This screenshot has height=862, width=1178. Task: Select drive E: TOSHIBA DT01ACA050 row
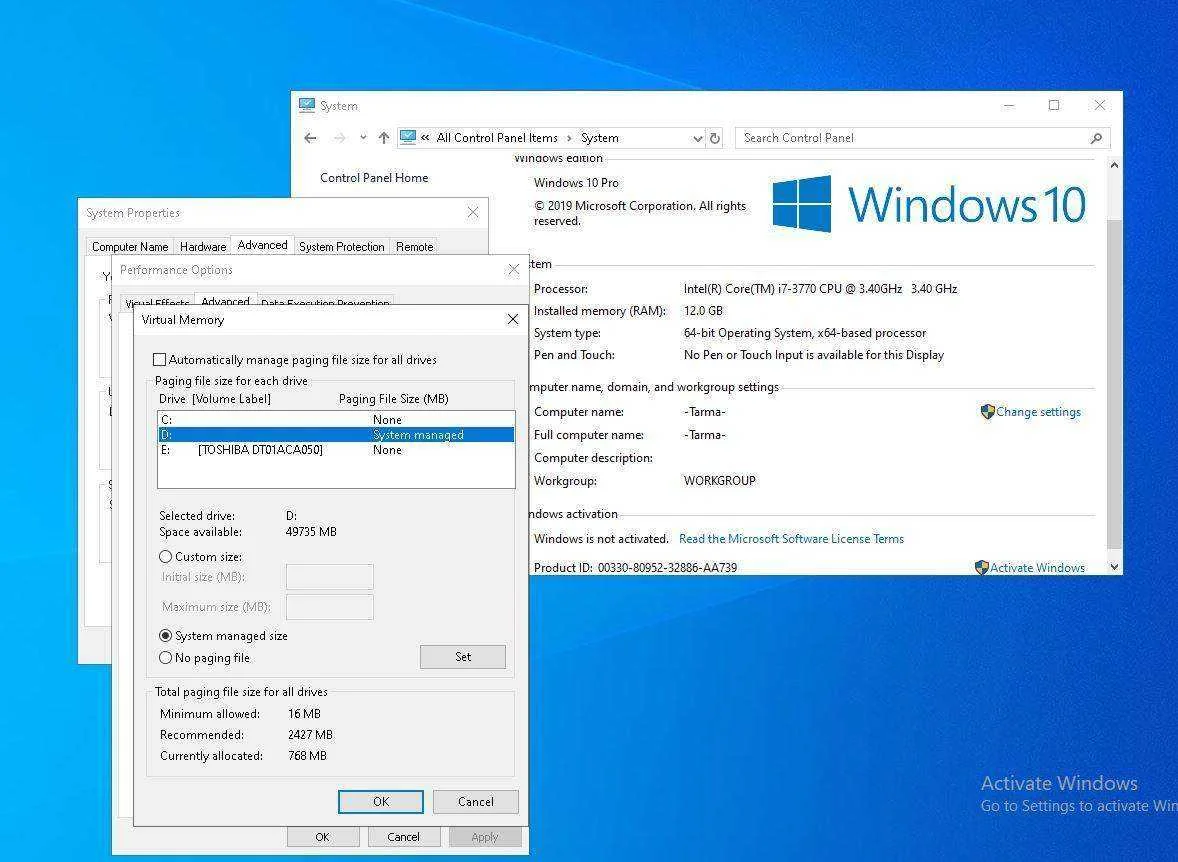(x=336, y=449)
